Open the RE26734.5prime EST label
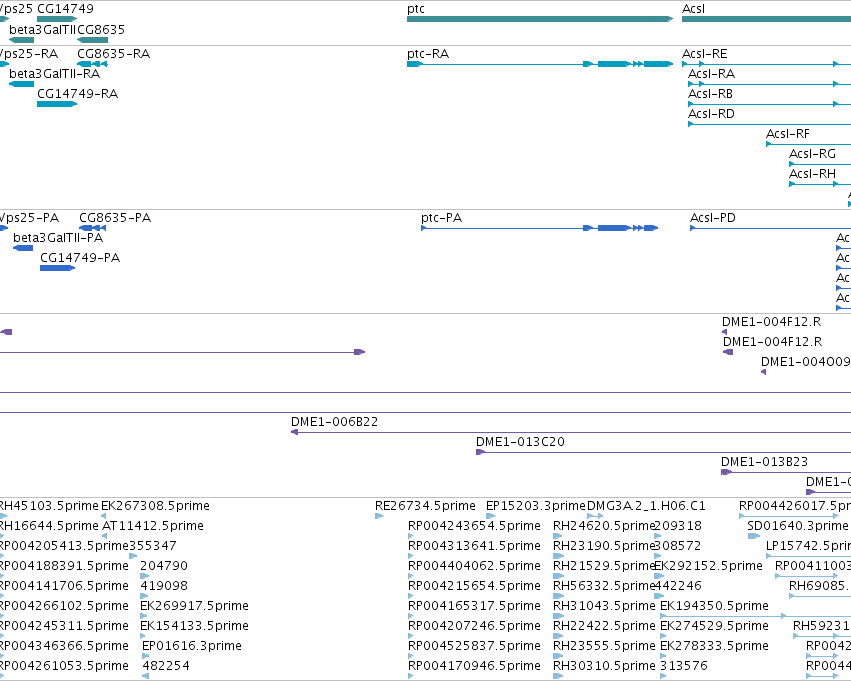851x681 pixels. (426, 506)
